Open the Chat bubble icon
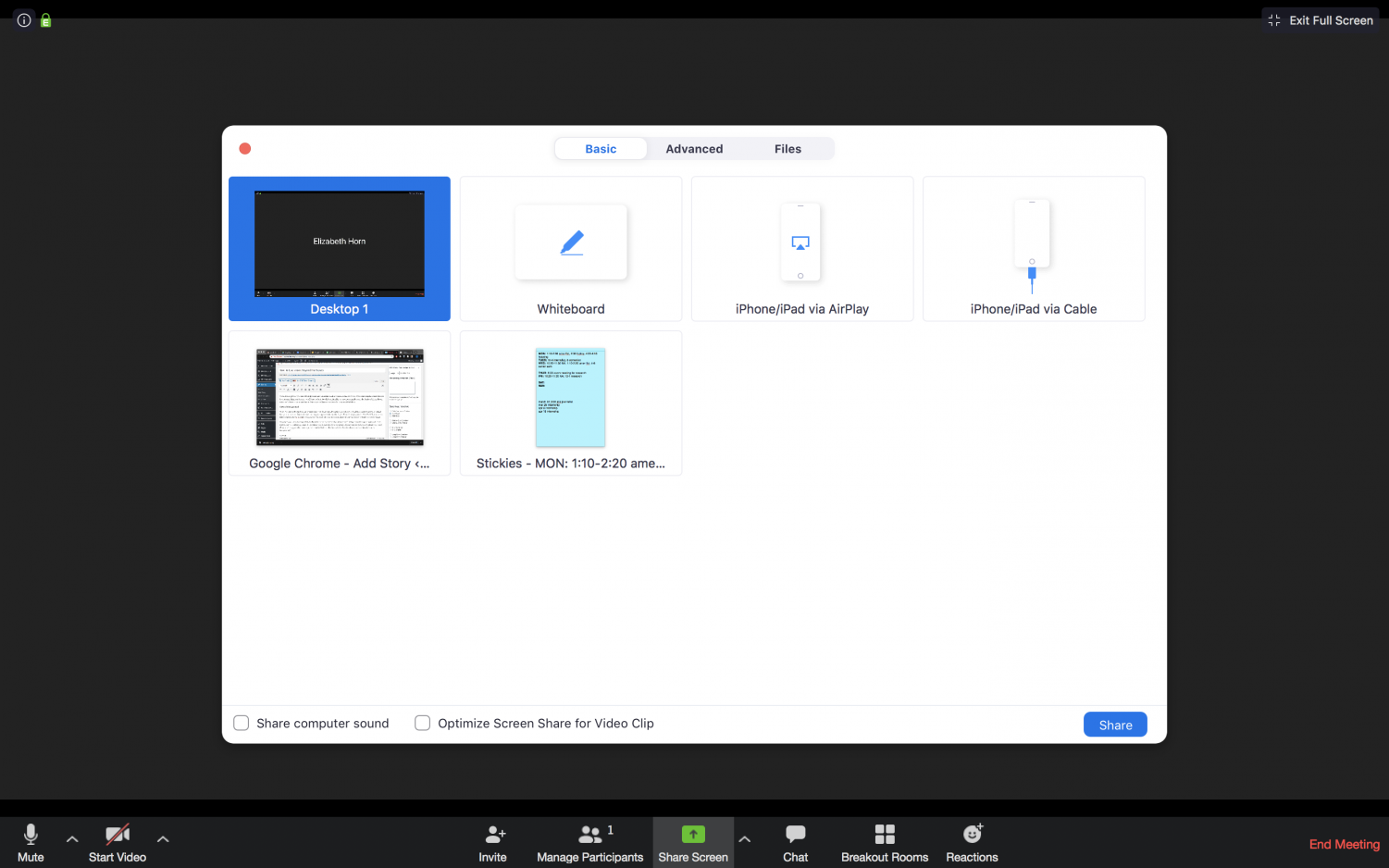Viewport: 1389px width, 868px height. (x=795, y=835)
